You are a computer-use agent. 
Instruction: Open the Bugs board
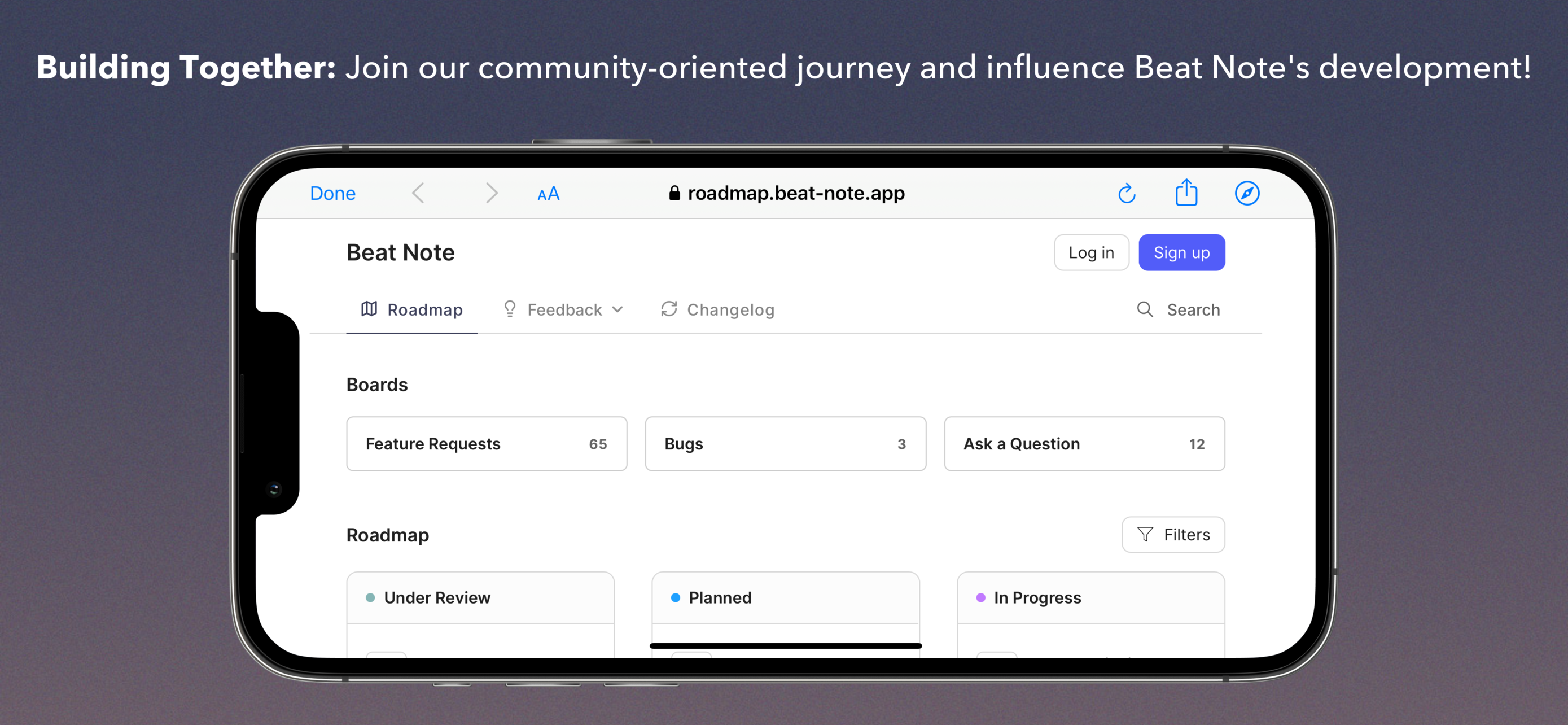tap(785, 444)
